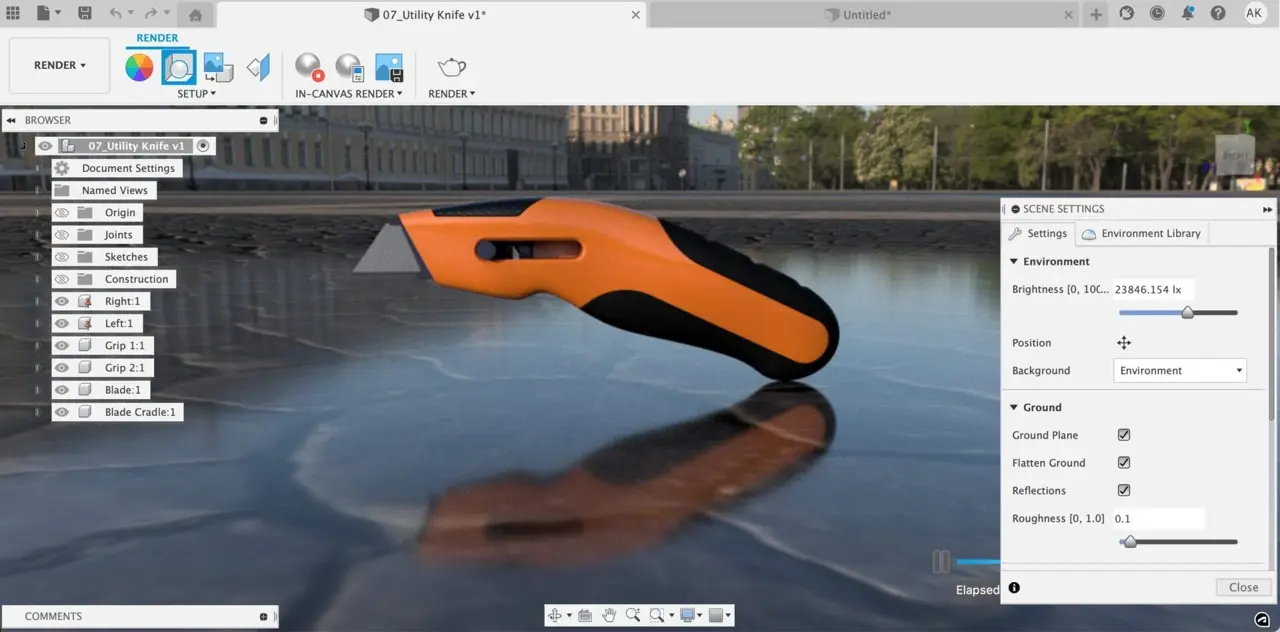The height and width of the screenshot is (632, 1280).
Task: Click the Capture Image icon
Action: [389, 67]
